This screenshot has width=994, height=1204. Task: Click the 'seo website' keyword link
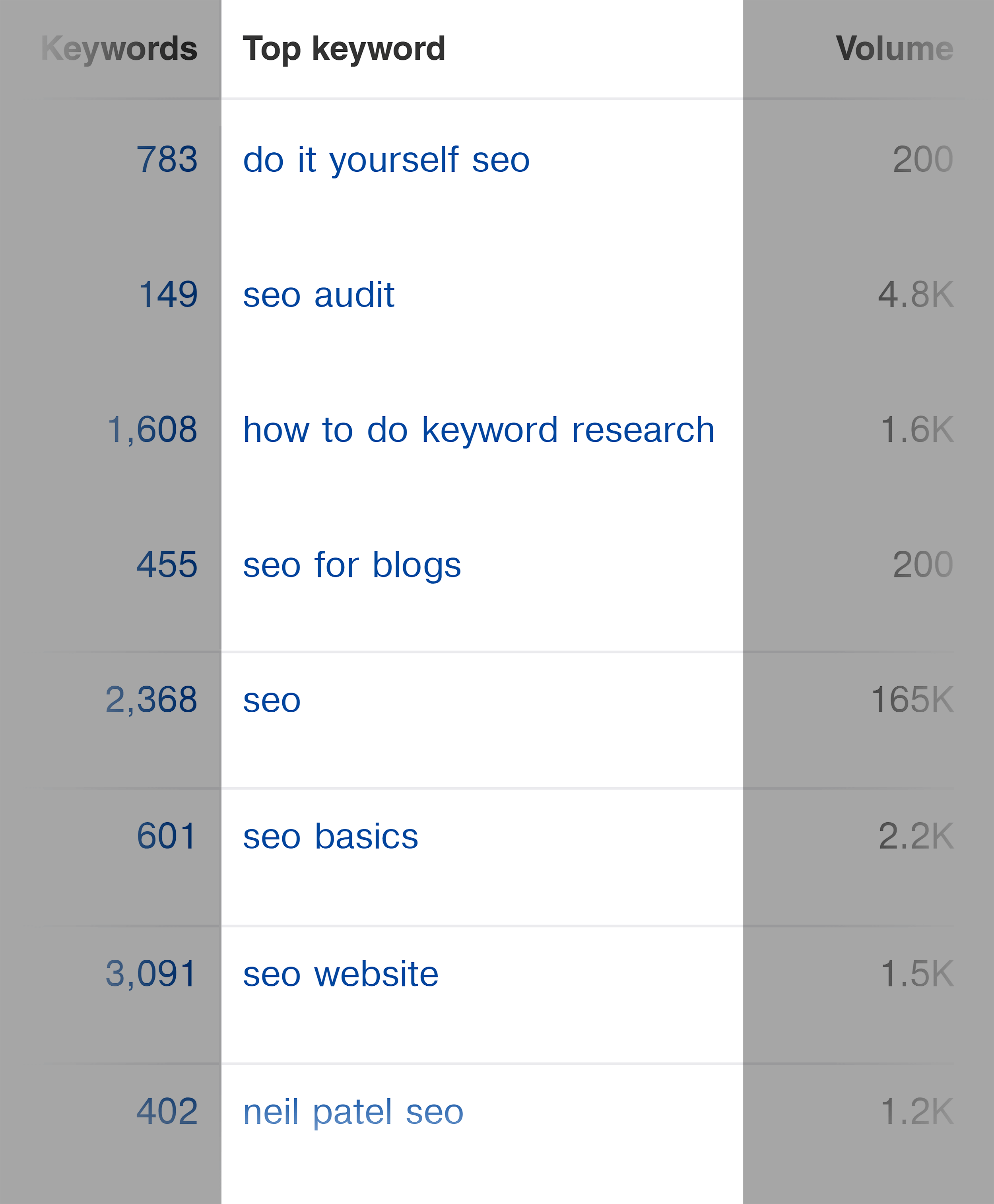pyautogui.click(x=341, y=974)
